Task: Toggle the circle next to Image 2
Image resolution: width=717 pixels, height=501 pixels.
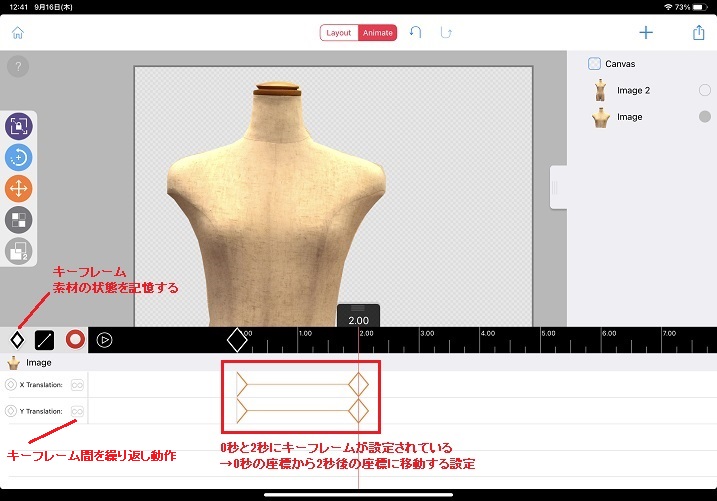Action: (704, 90)
